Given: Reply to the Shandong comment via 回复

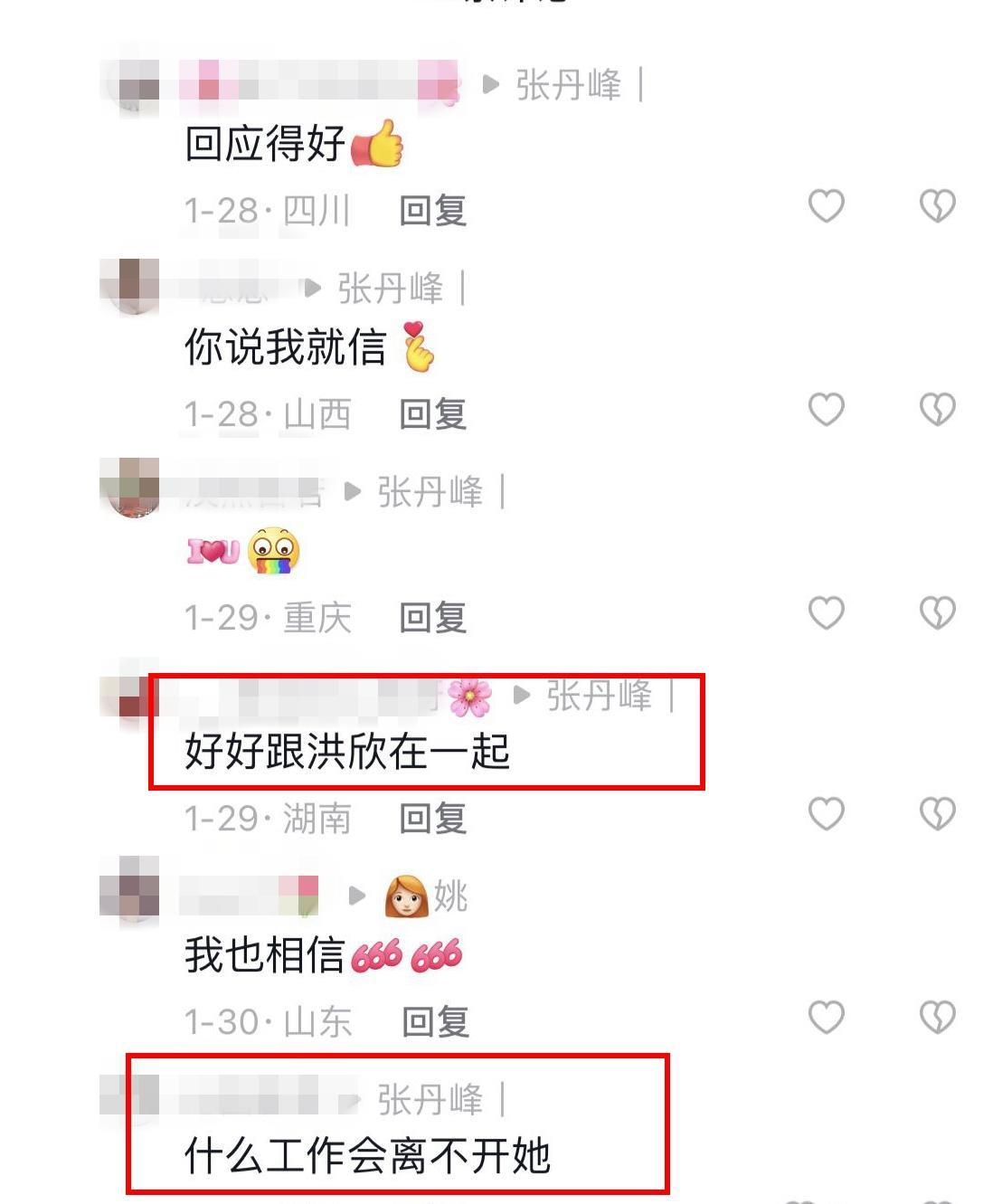Looking at the screenshot, I should point(435,1021).
